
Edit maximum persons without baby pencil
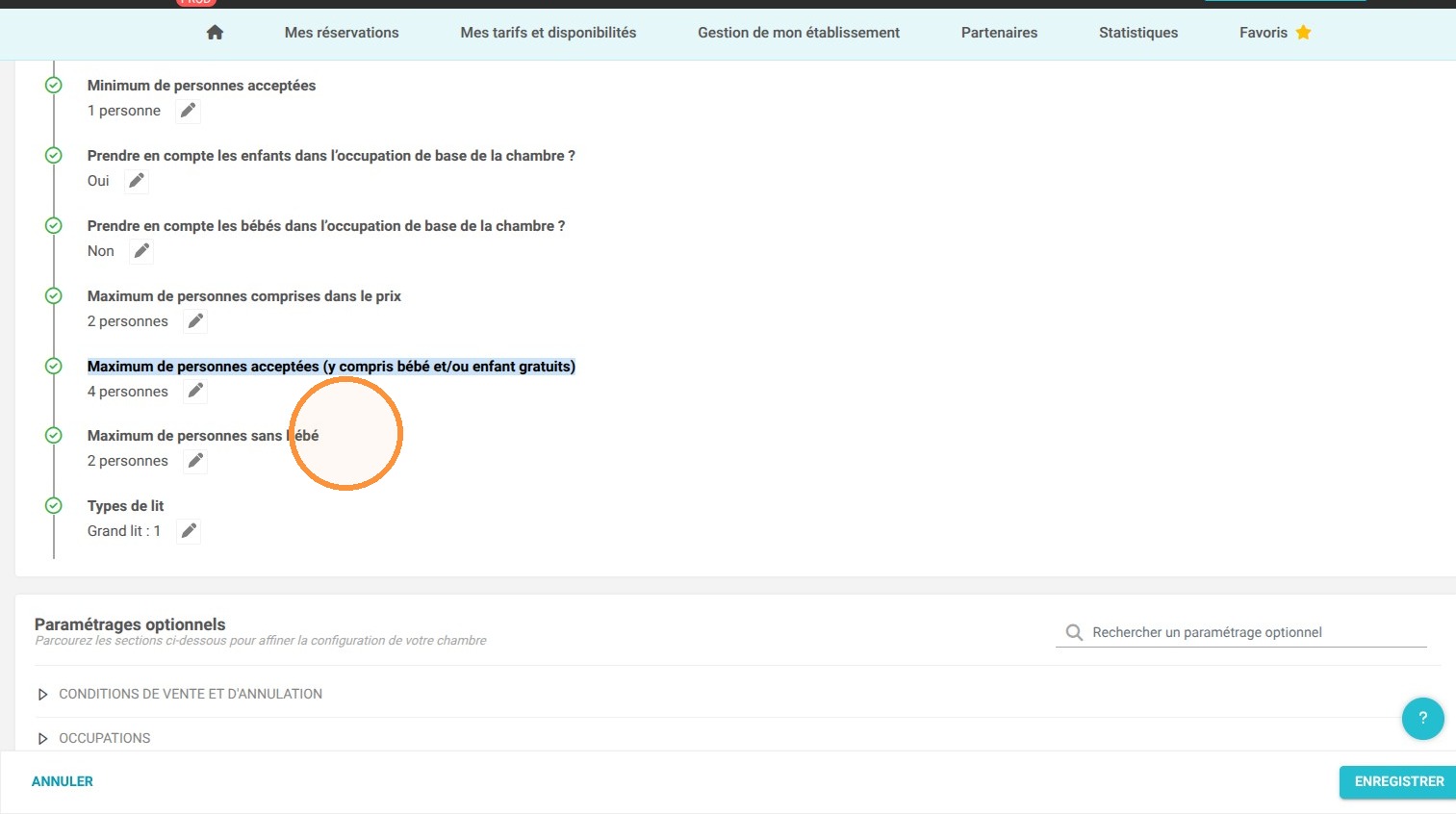pos(195,461)
